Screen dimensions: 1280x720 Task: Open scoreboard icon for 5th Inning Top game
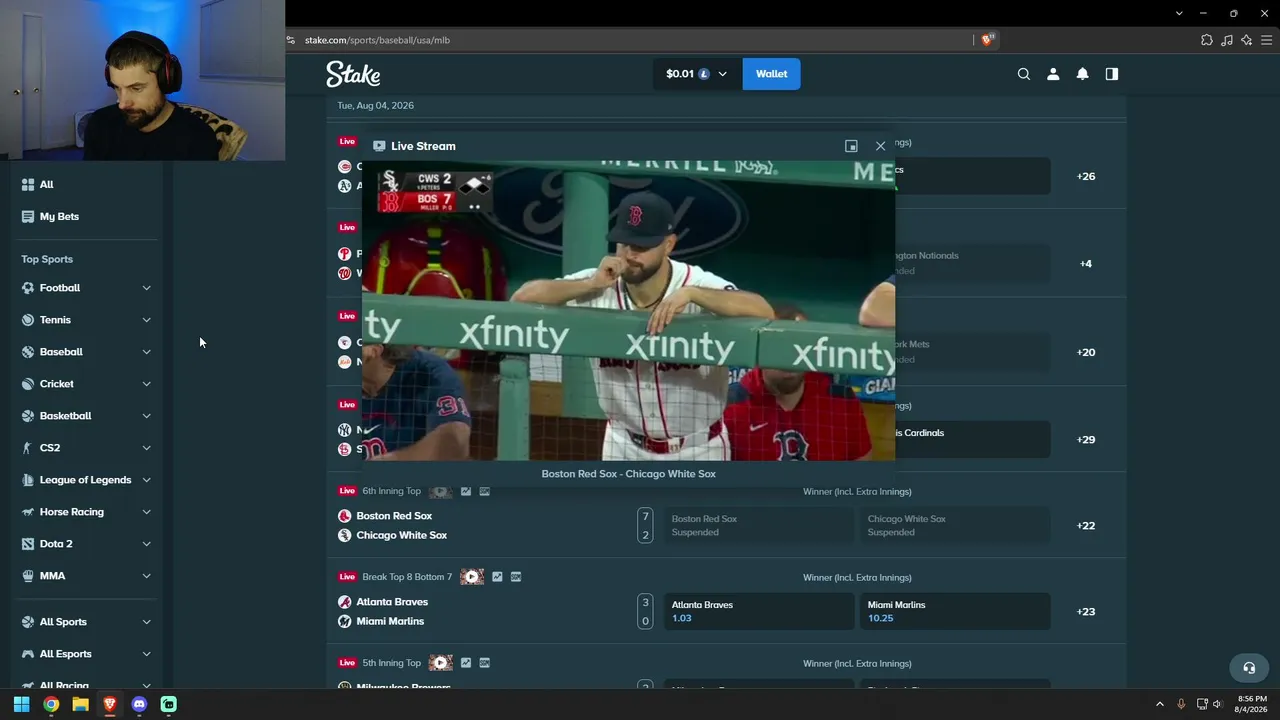coord(485,663)
